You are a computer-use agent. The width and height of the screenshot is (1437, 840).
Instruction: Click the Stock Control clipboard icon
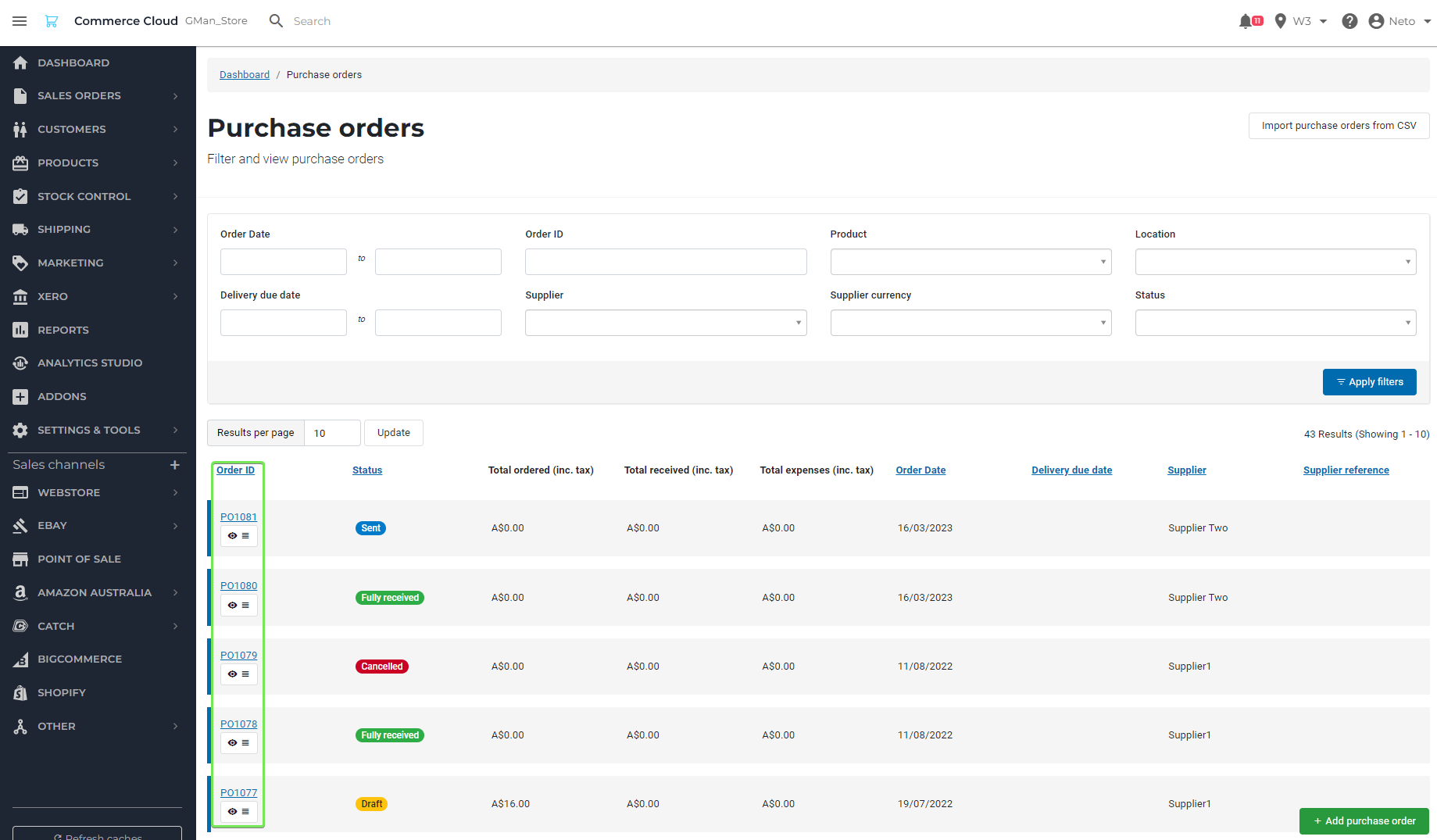[20, 196]
